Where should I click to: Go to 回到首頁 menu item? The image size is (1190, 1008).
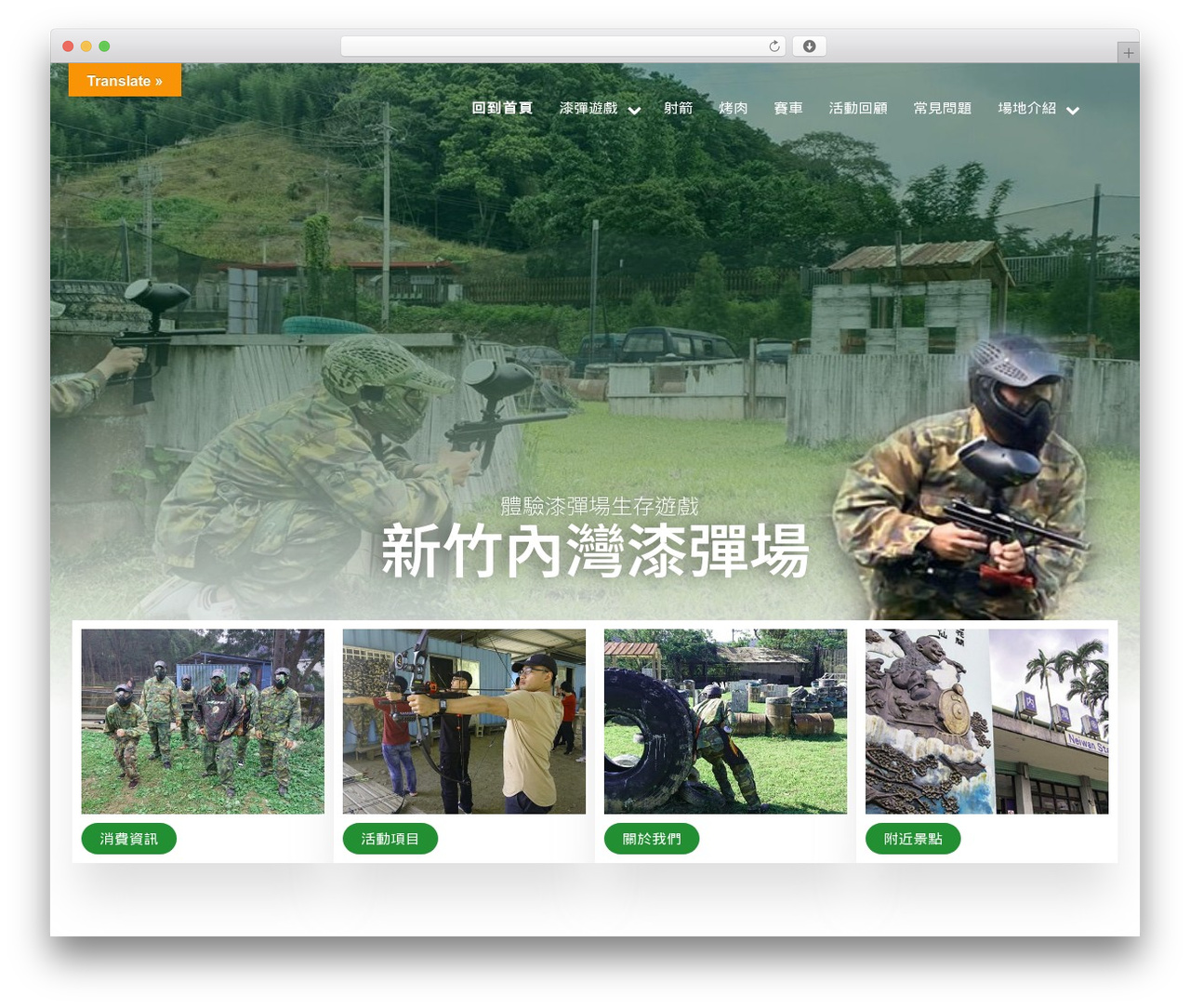click(502, 108)
